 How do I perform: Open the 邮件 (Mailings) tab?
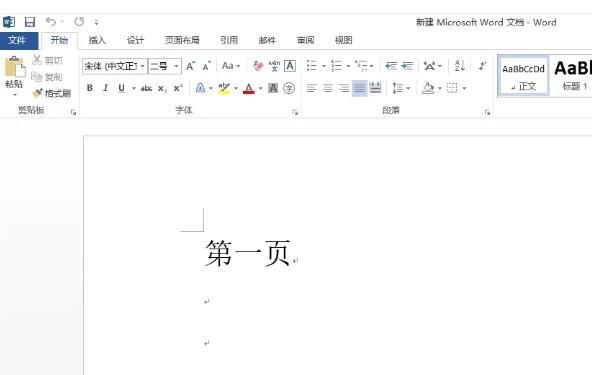pos(267,40)
